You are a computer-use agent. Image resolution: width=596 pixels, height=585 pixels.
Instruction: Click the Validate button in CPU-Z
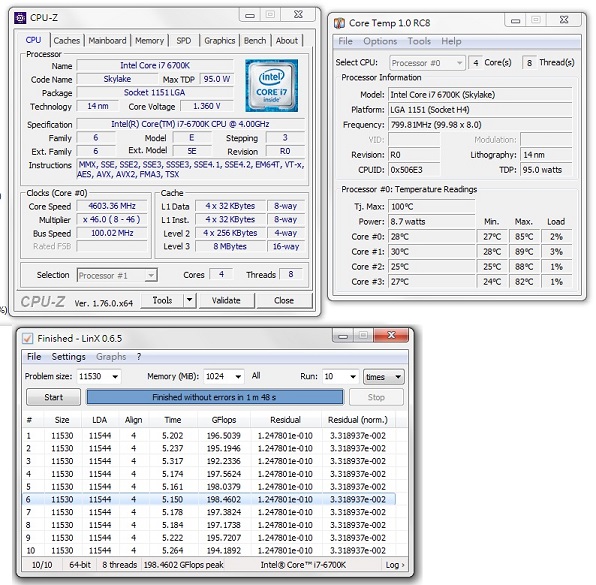pyautogui.click(x=226, y=300)
